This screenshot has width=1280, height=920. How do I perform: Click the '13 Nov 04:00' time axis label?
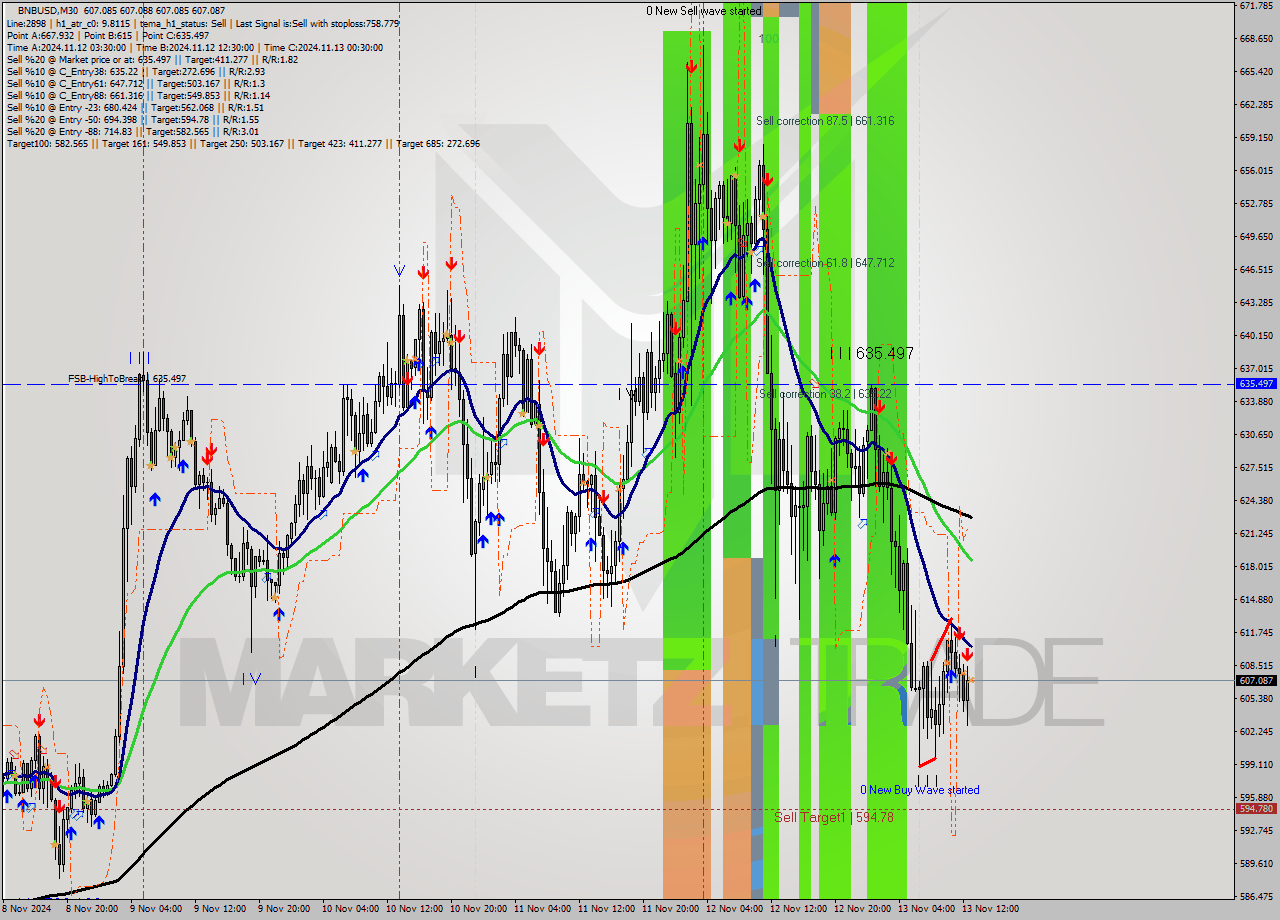click(x=926, y=910)
